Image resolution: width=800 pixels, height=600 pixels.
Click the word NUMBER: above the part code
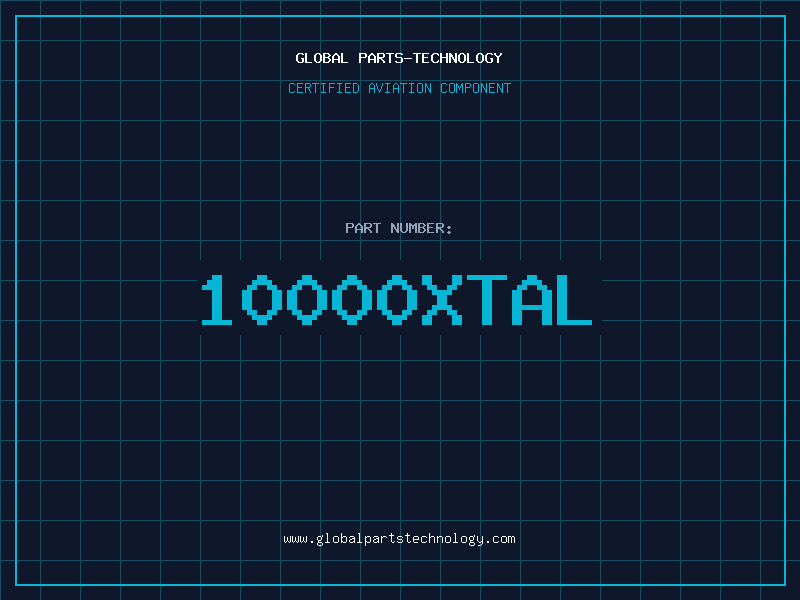421,228
